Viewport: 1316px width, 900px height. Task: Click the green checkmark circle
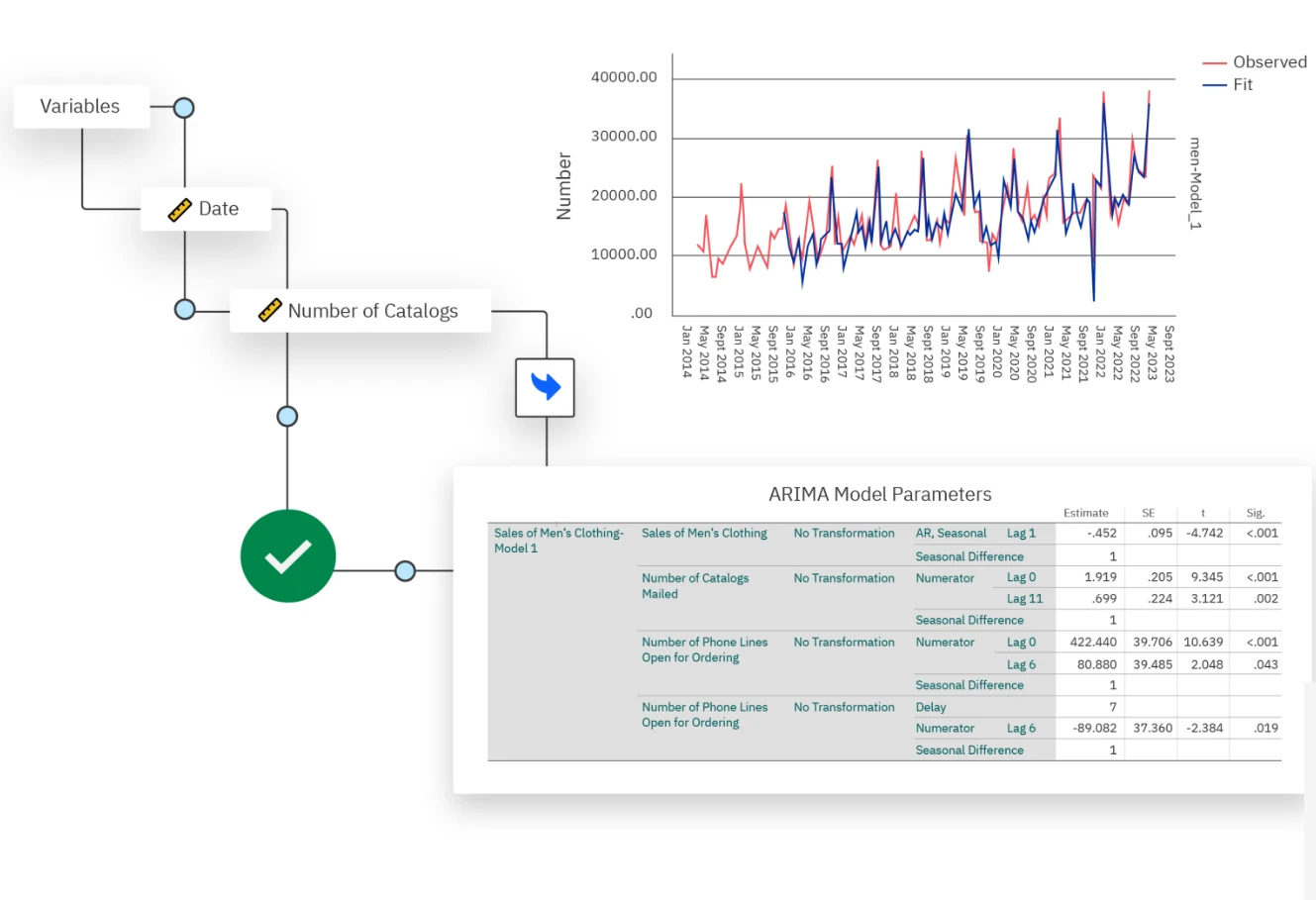point(288,555)
